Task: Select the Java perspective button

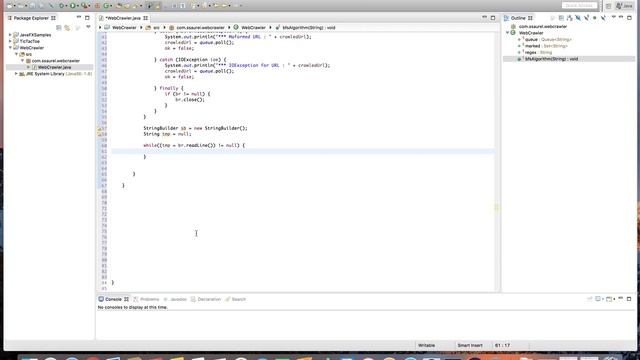Action: point(624,6)
